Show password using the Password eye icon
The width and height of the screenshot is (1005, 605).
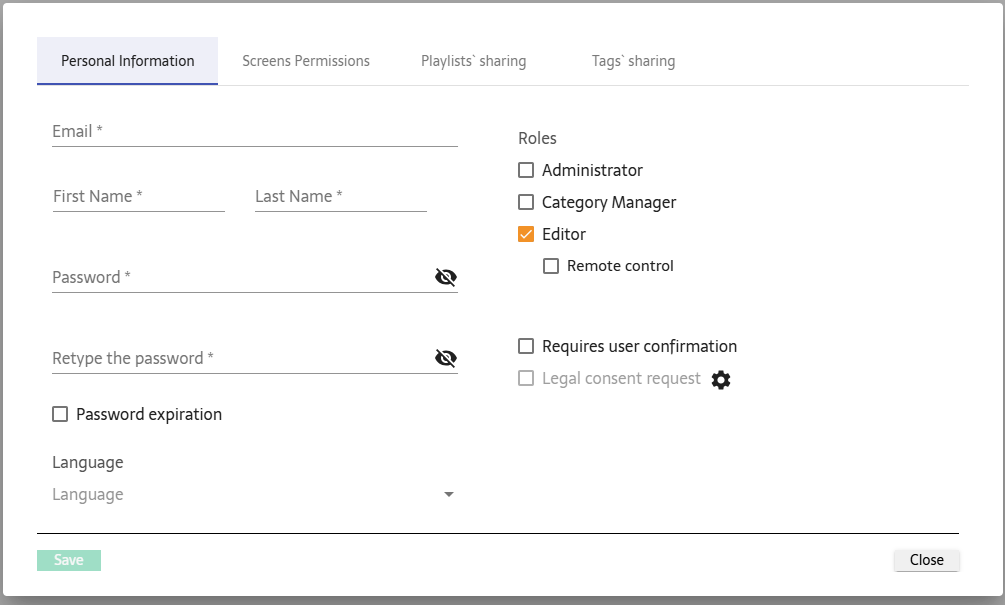click(x=446, y=277)
